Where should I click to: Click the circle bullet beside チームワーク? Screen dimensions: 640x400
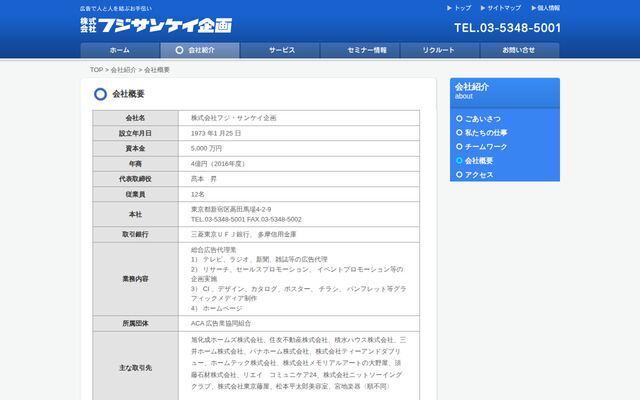click(x=459, y=146)
